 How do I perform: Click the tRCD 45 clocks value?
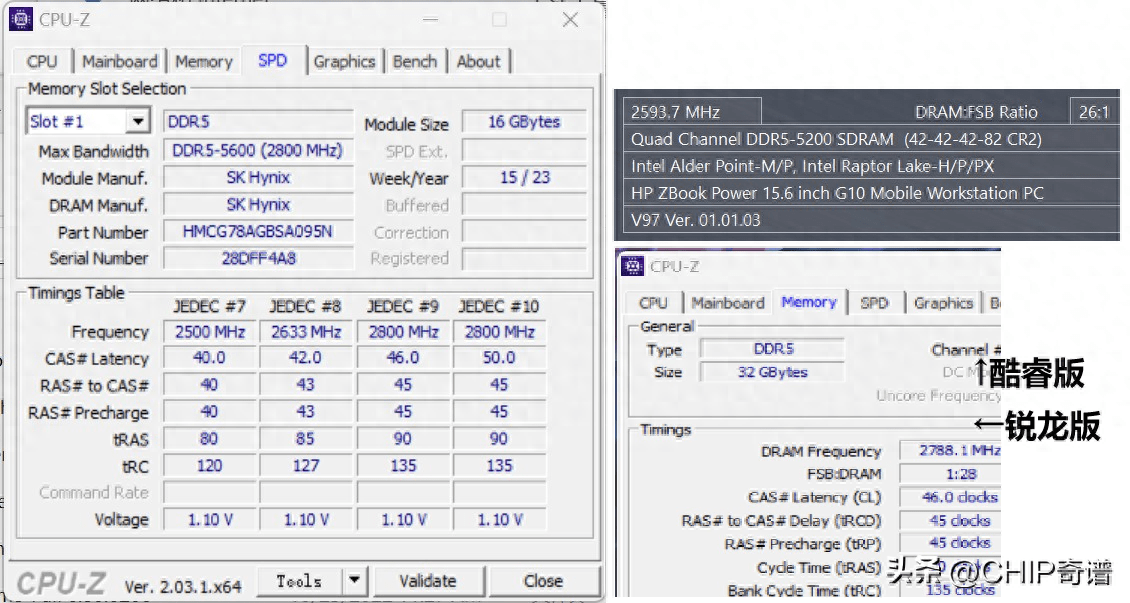tap(951, 520)
